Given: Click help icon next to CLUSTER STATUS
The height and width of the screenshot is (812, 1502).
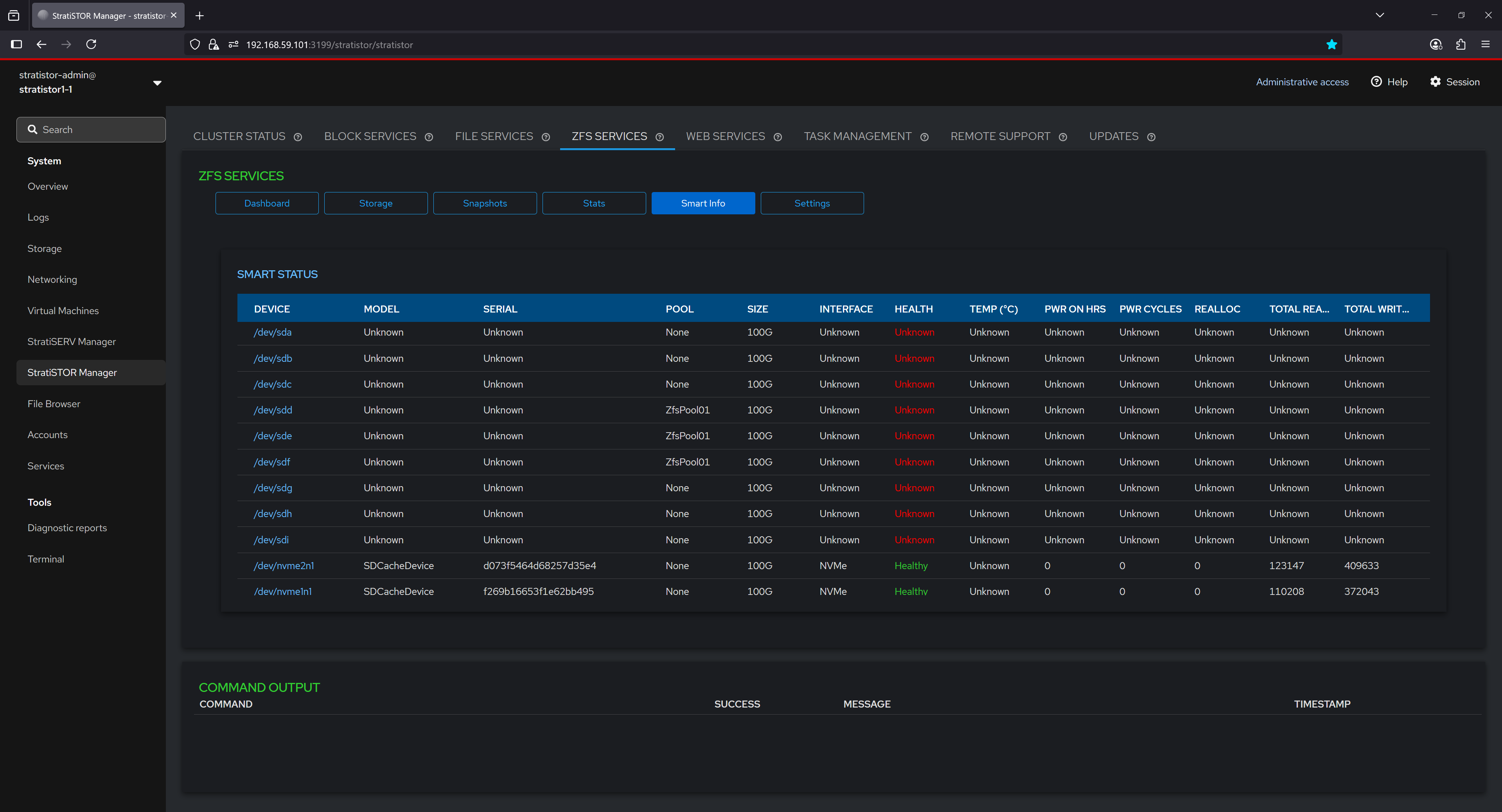Looking at the screenshot, I should pyautogui.click(x=298, y=137).
